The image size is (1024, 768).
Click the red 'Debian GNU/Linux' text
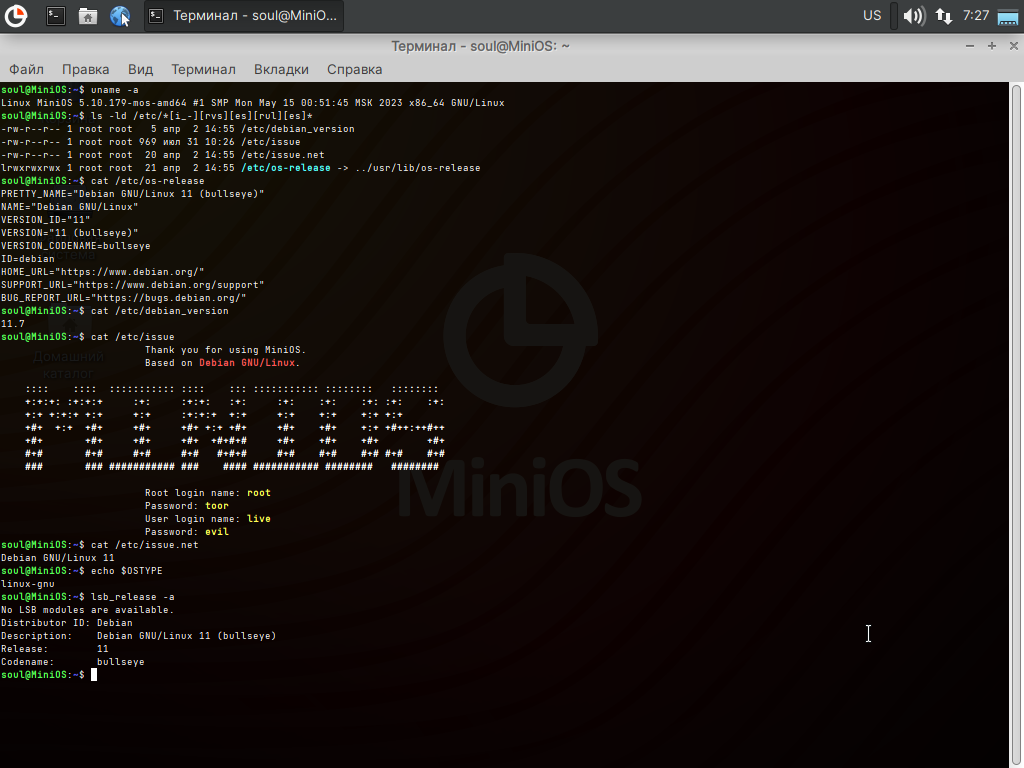247,363
